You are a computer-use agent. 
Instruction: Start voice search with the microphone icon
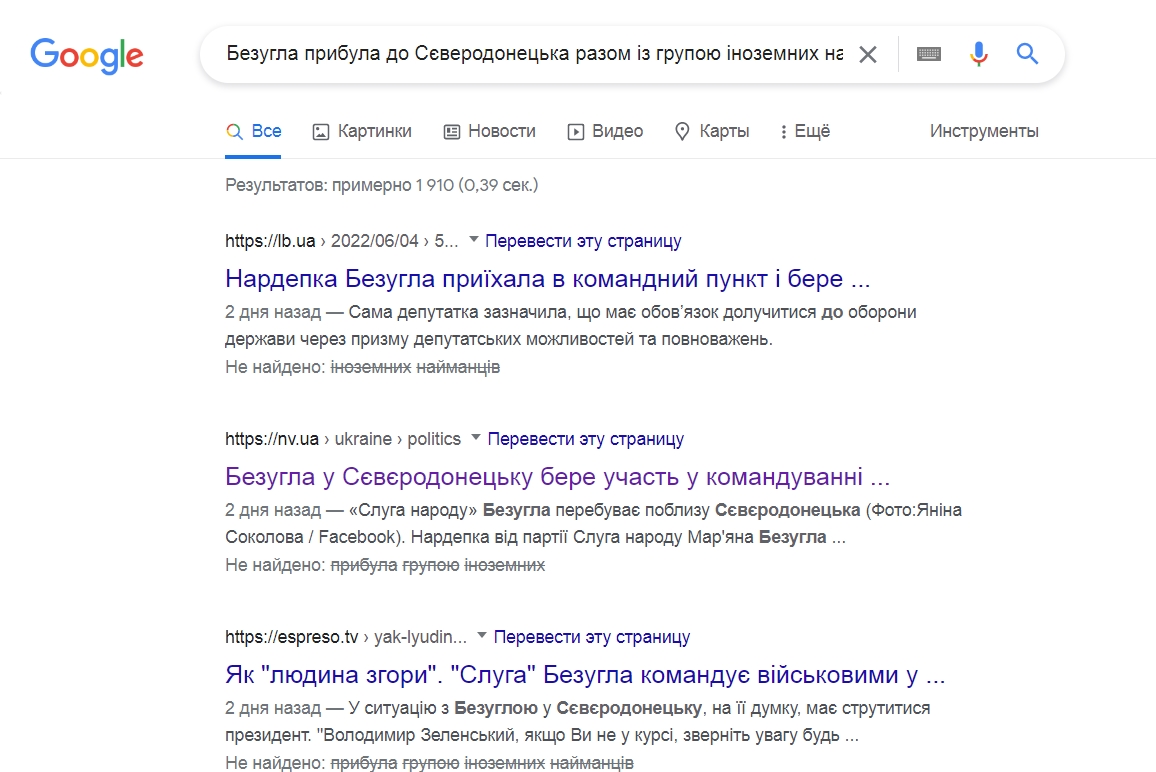click(978, 54)
